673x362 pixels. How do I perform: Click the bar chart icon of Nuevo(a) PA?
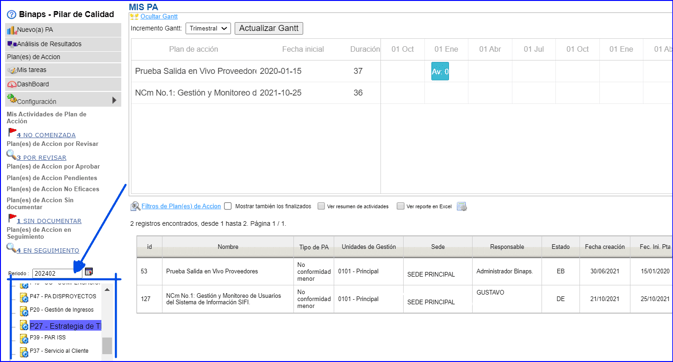click(x=12, y=30)
